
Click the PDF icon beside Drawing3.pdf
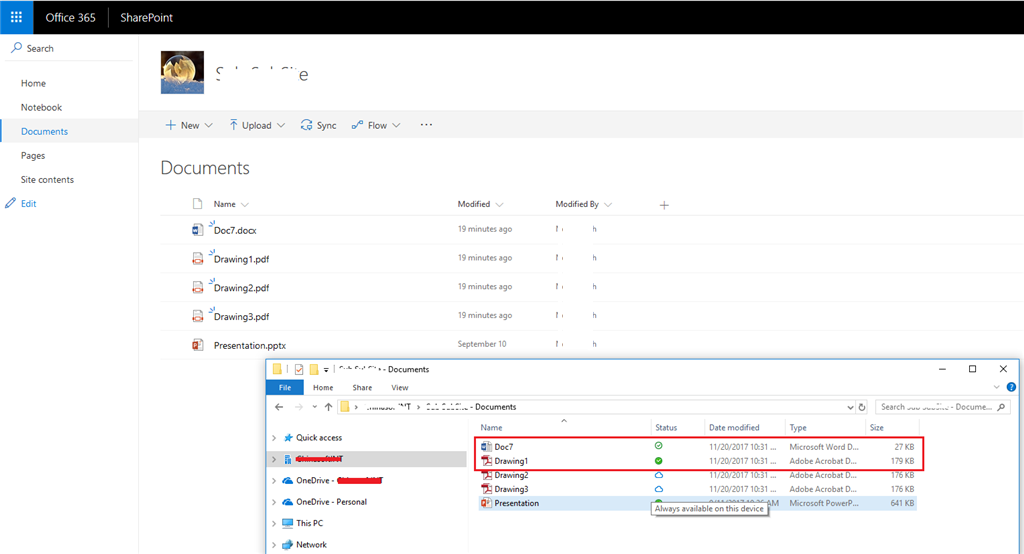pos(197,316)
